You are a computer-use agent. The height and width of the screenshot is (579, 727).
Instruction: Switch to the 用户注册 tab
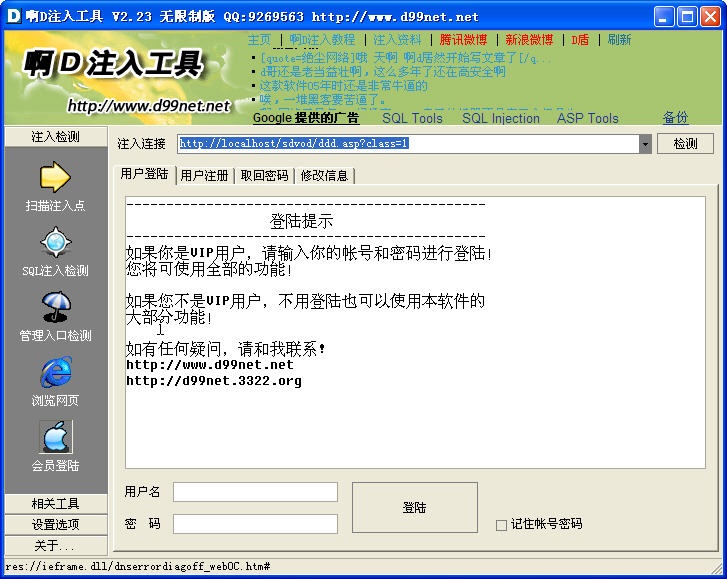click(204, 176)
